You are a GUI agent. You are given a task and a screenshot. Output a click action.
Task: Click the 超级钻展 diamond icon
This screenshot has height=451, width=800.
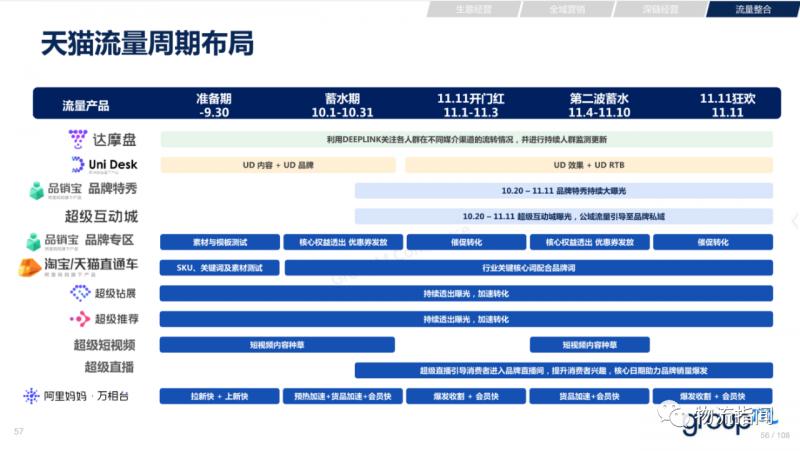coord(80,293)
